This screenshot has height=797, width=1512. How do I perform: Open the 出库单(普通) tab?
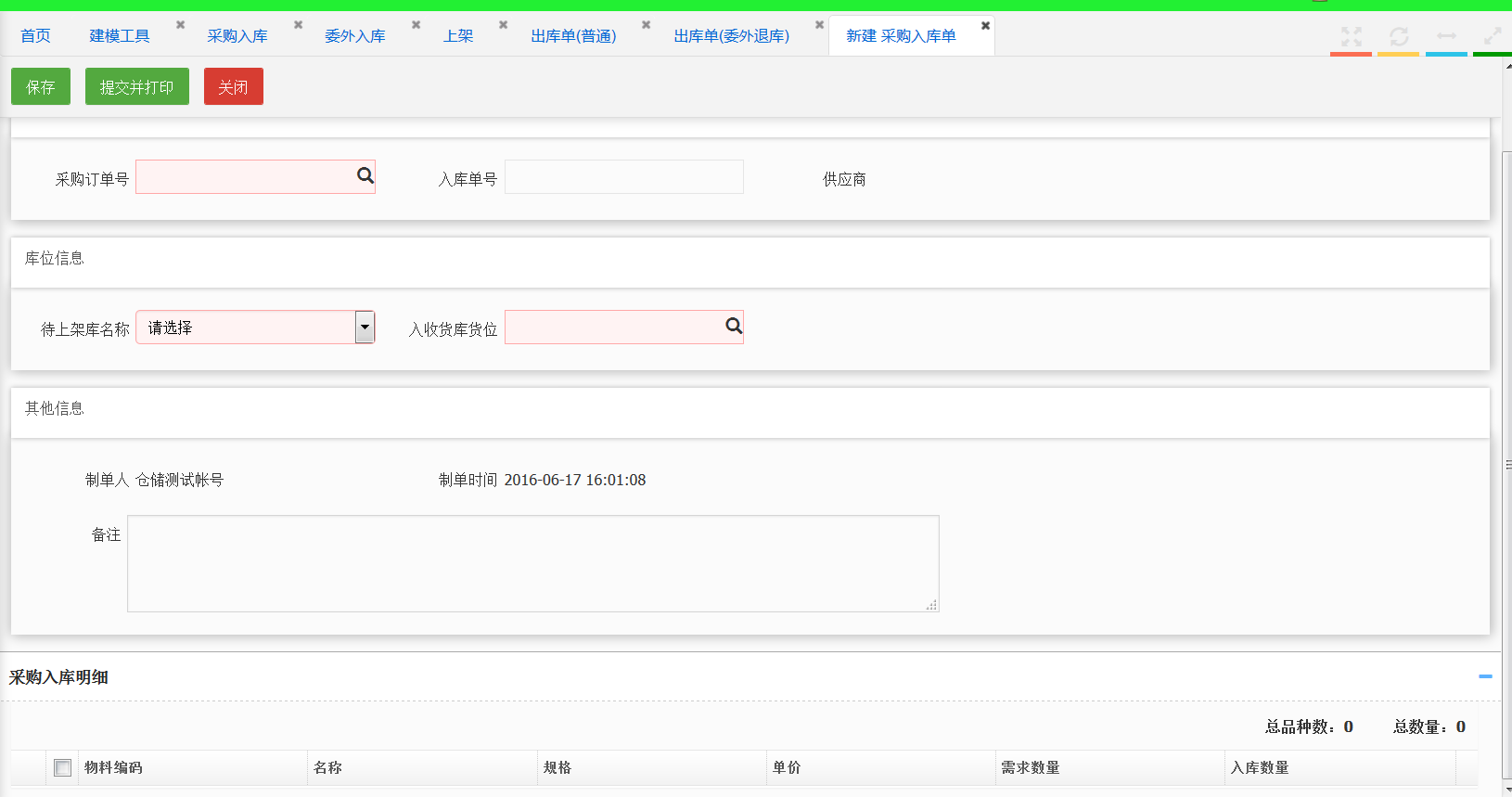point(573,36)
